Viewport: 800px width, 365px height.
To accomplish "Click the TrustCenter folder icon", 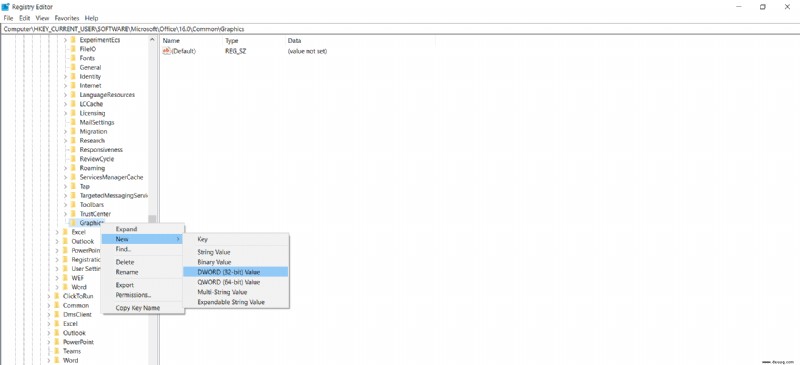I will click(x=73, y=214).
